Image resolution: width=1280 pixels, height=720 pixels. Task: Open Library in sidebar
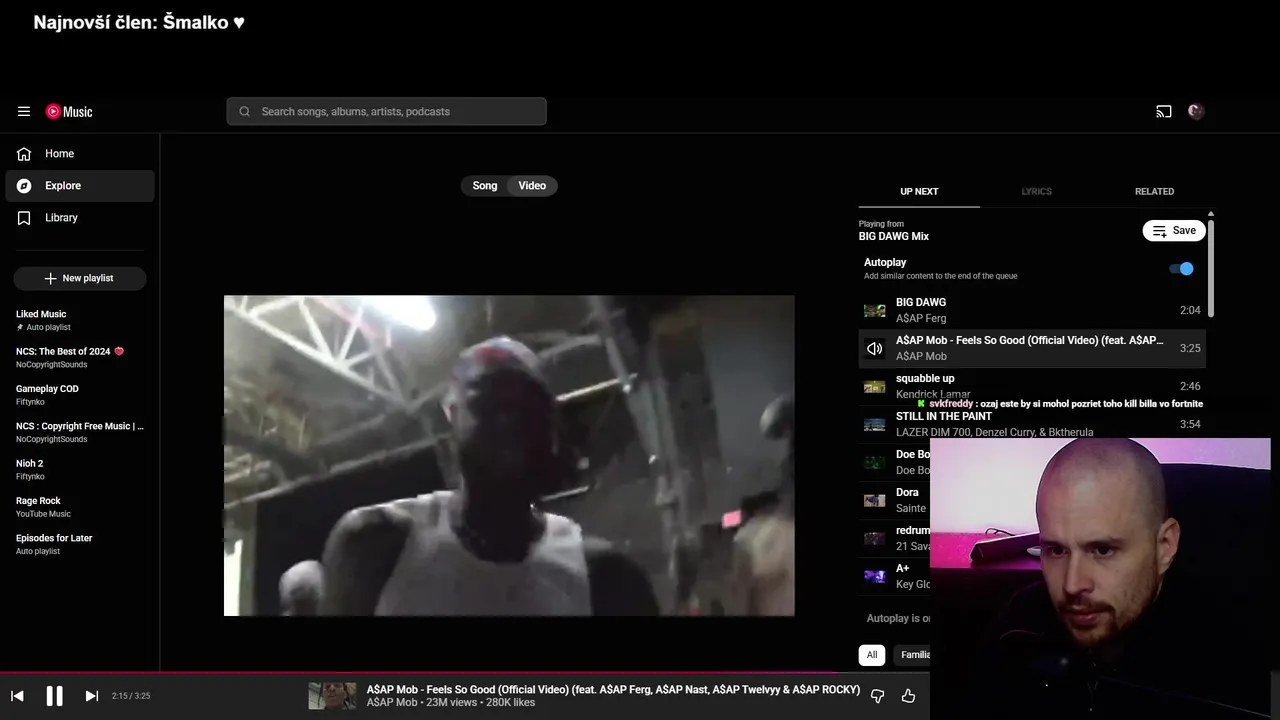click(x=80, y=218)
